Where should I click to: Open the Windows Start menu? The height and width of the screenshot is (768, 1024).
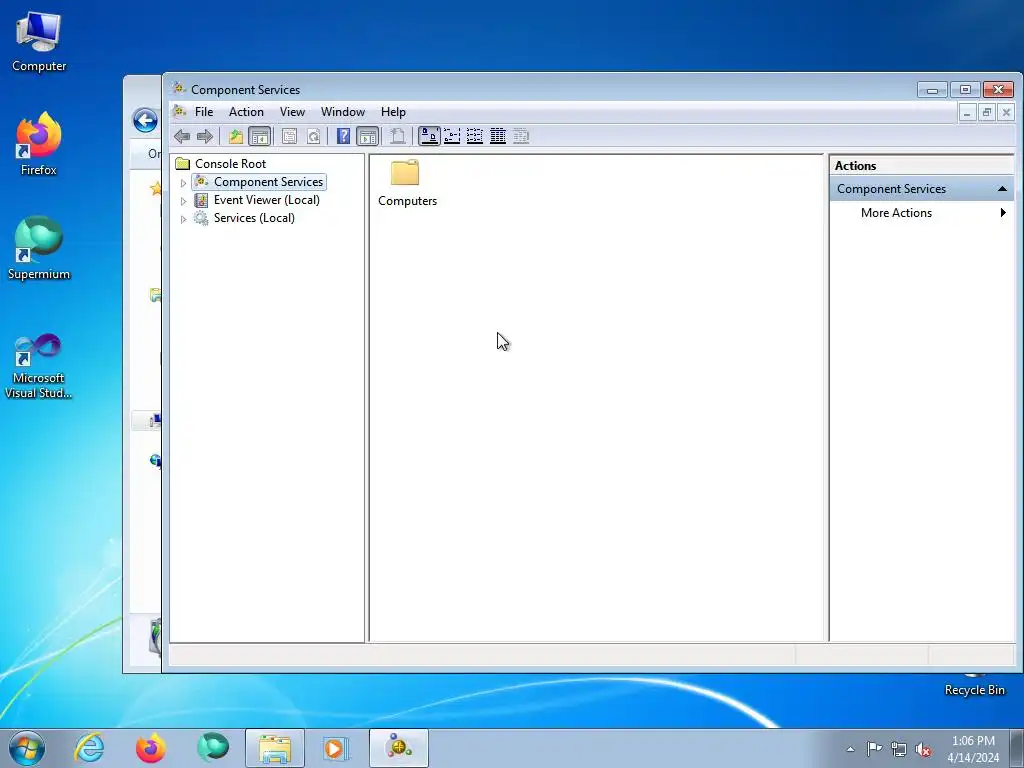pyautogui.click(x=27, y=748)
